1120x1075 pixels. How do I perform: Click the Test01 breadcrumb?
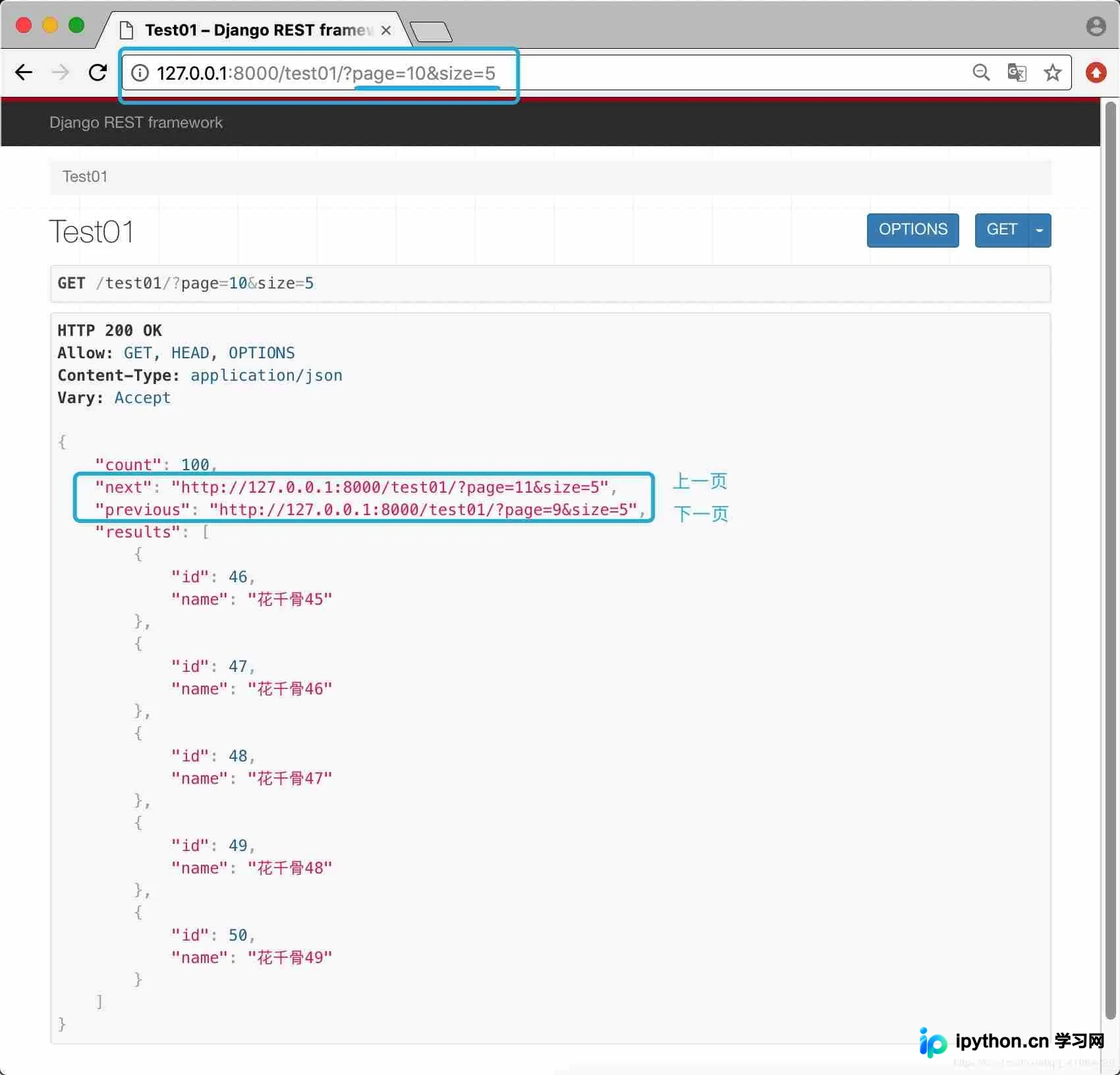click(85, 177)
